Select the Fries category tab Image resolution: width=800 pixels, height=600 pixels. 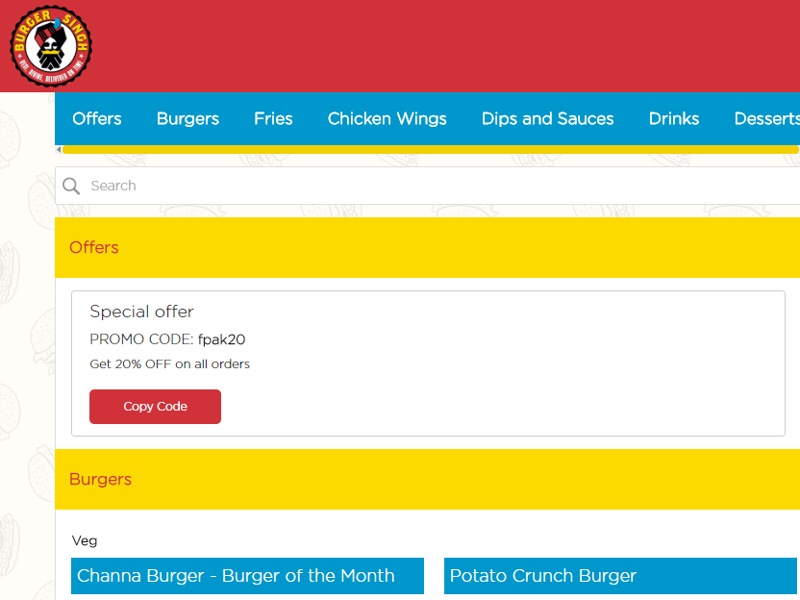[x=273, y=119]
